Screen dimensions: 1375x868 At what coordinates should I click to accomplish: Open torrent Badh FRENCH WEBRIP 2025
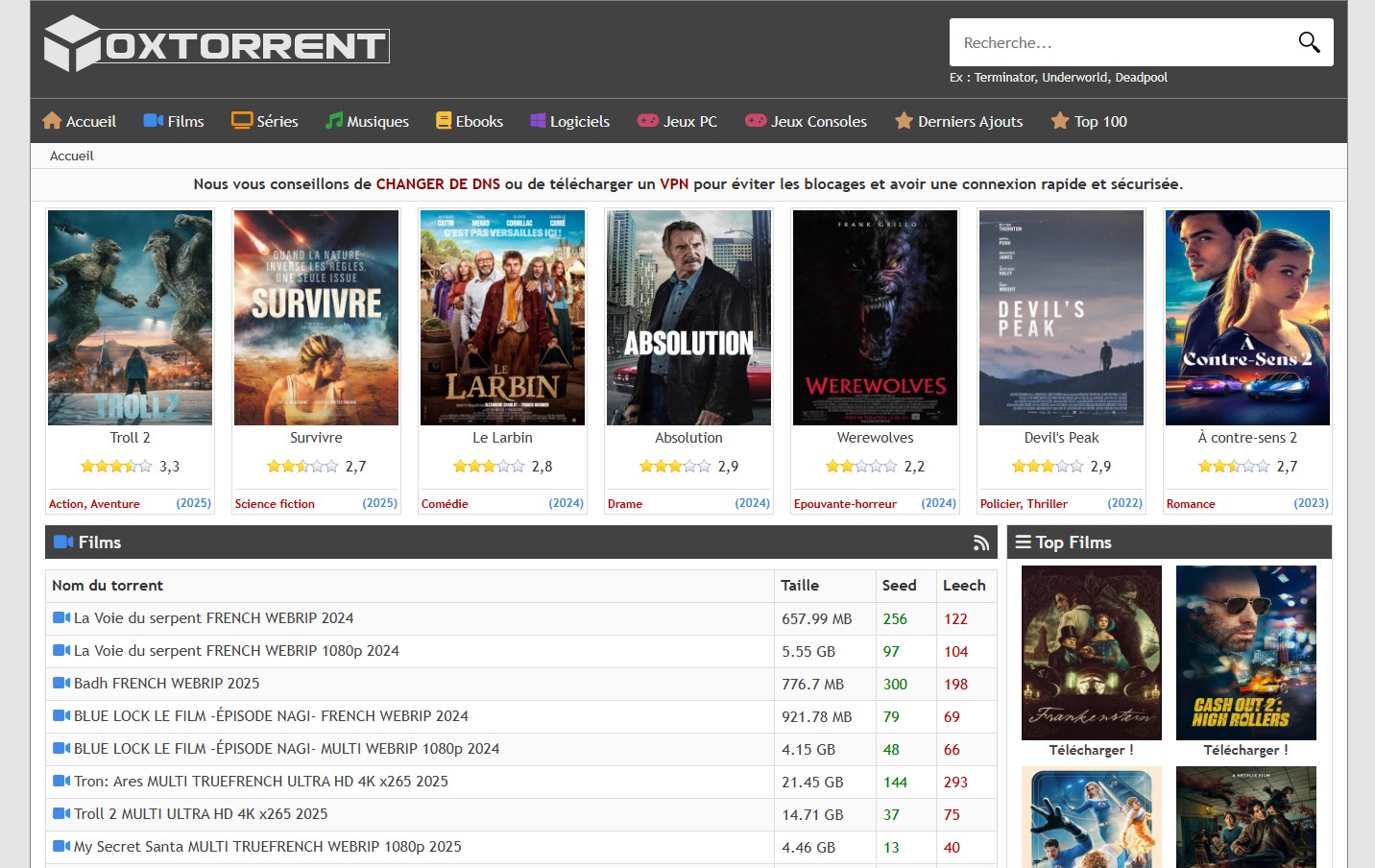tap(166, 684)
